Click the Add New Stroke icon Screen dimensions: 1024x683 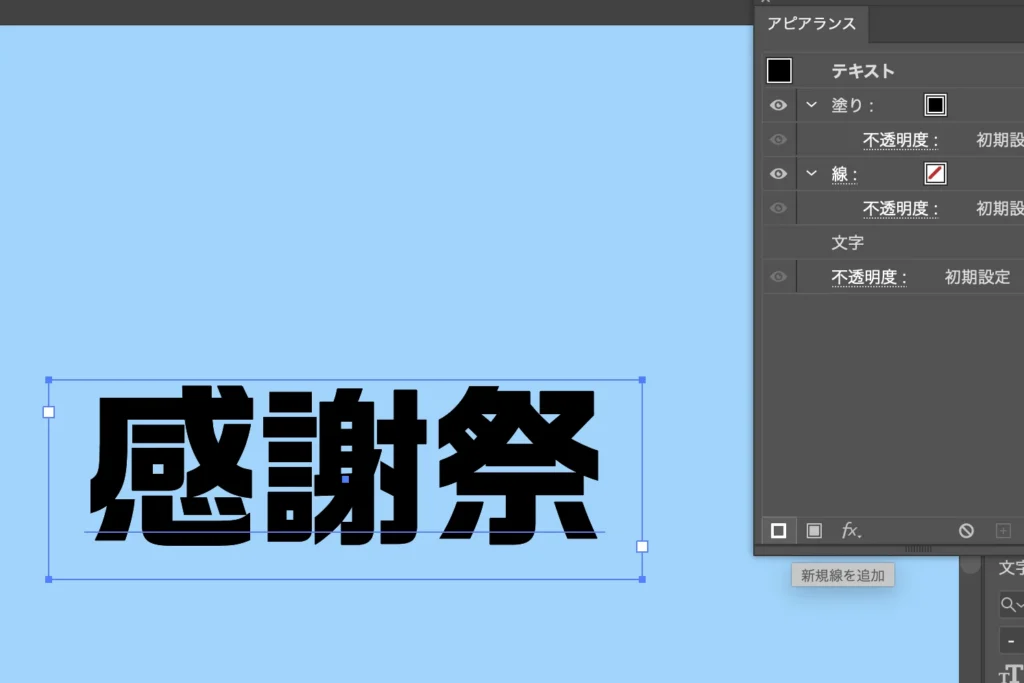778,531
